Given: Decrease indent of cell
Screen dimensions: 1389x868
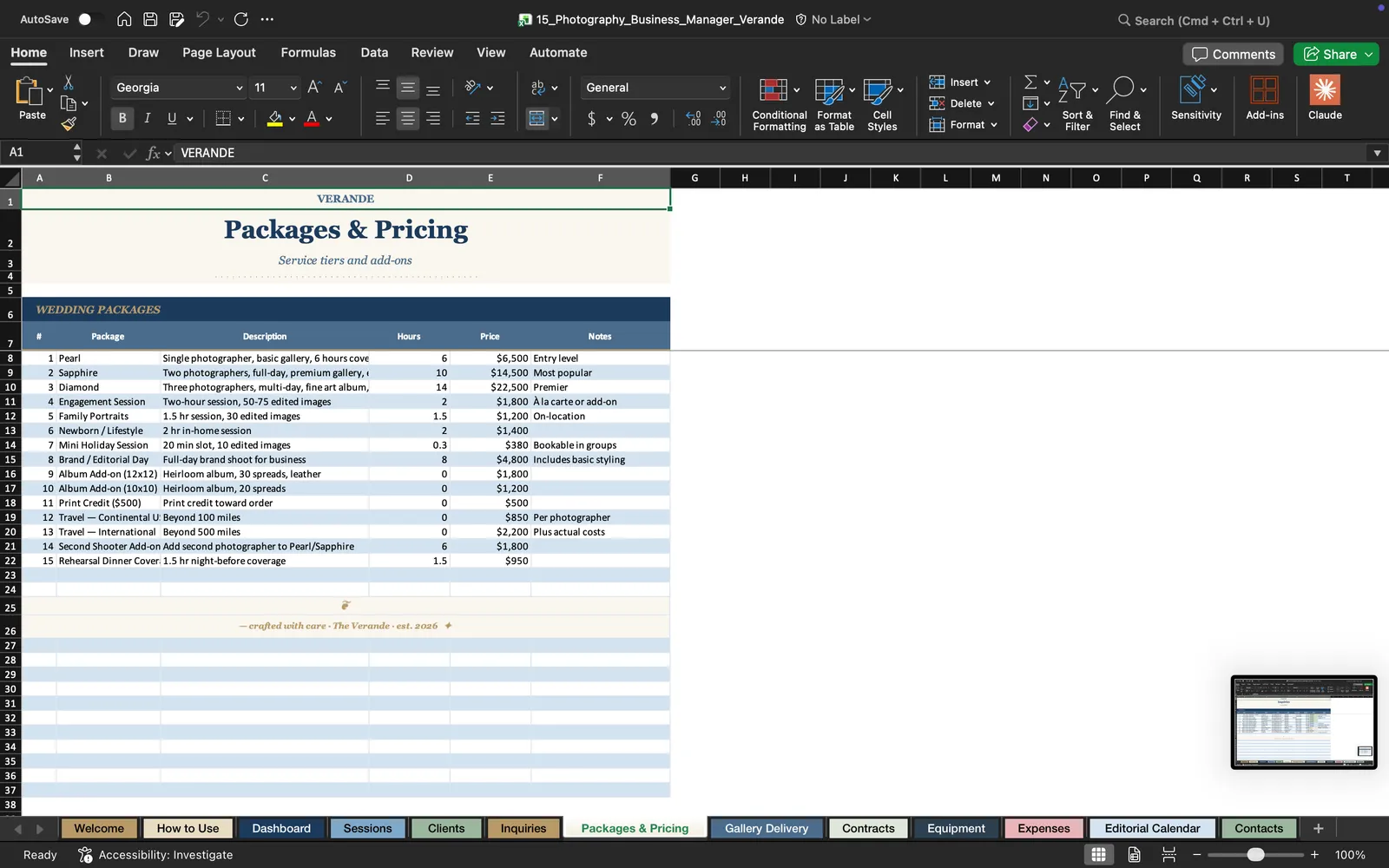Looking at the screenshot, I should [472, 118].
